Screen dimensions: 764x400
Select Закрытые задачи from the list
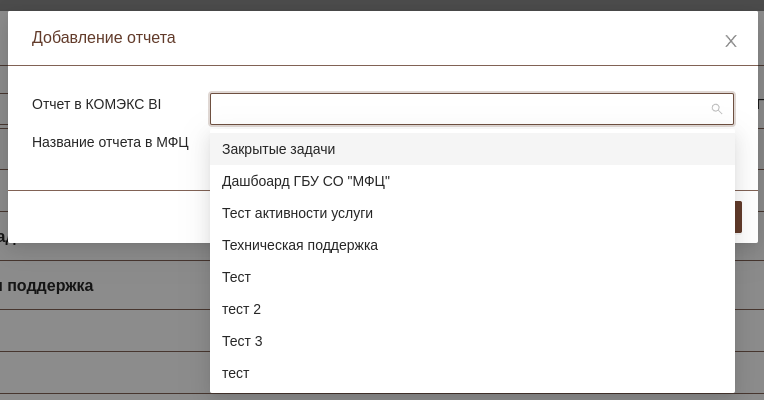point(278,149)
